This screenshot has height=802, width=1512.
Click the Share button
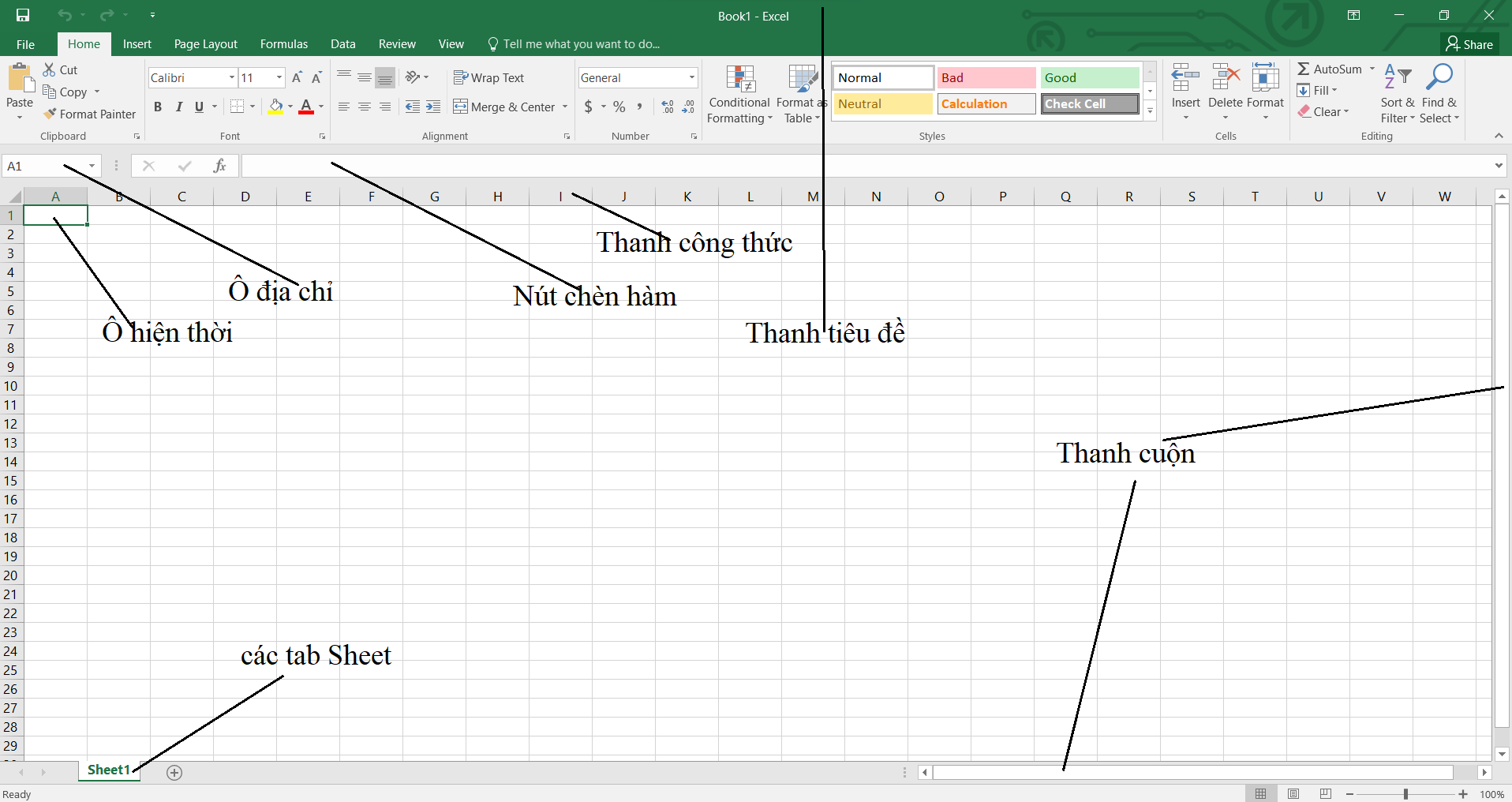(x=1470, y=43)
